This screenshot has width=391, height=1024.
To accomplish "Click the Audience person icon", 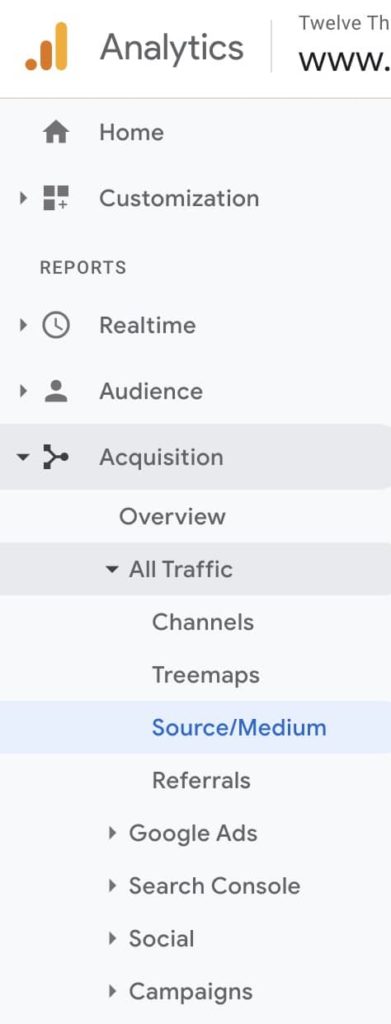I will (55, 391).
